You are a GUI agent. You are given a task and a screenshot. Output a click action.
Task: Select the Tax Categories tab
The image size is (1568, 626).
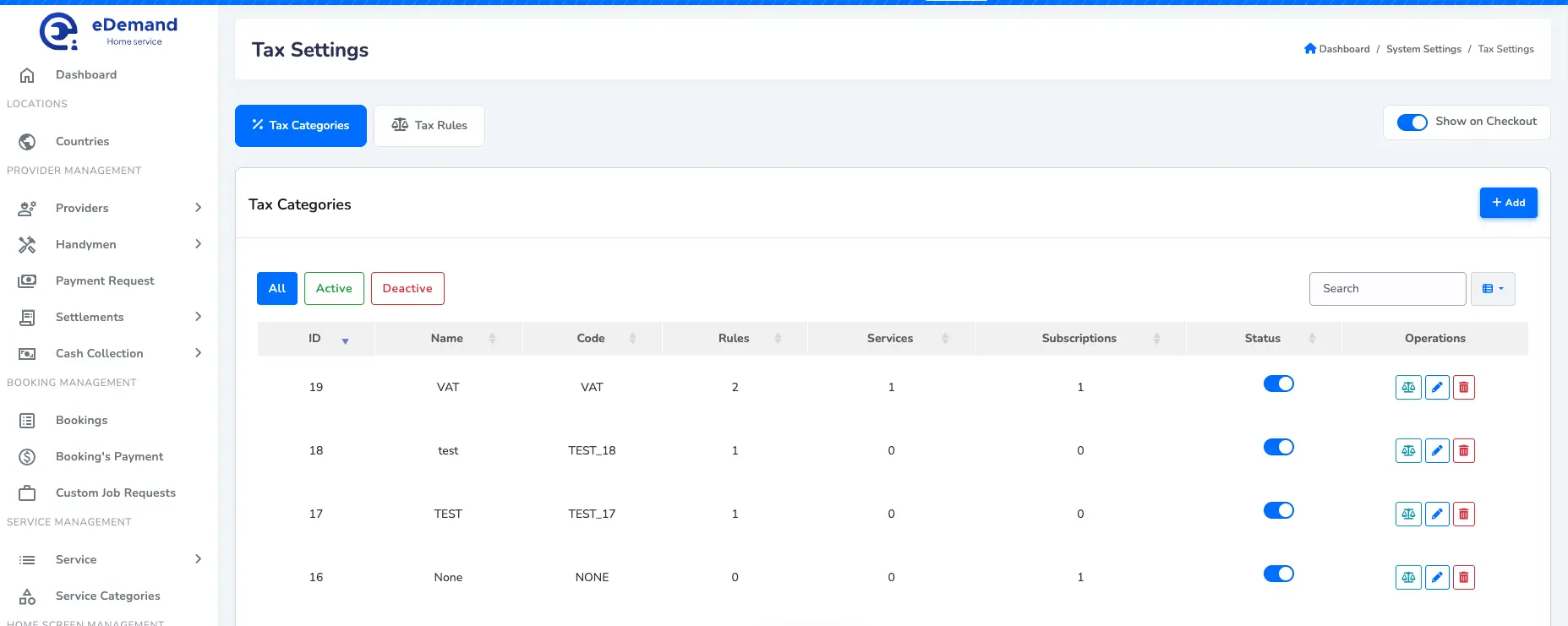tap(301, 126)
